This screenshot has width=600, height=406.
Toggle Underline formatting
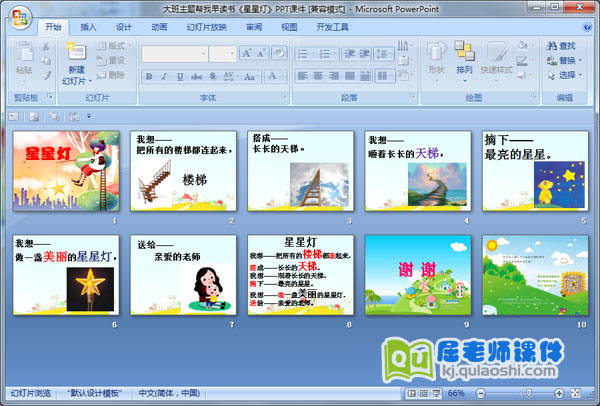click(180, 77)
